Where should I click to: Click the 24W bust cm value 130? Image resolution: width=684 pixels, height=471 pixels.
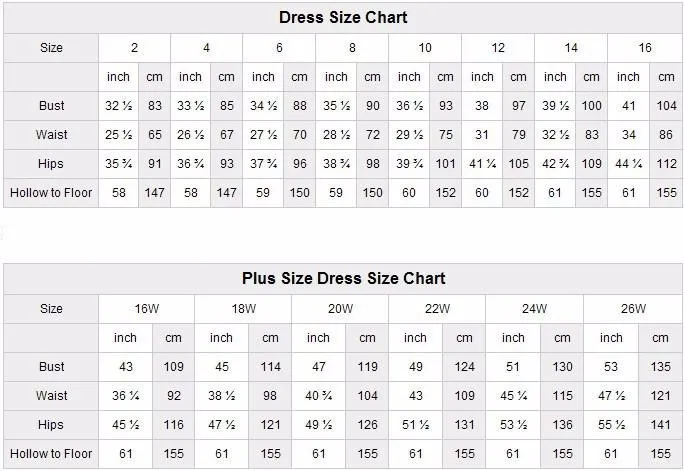(x=562, y=367)
